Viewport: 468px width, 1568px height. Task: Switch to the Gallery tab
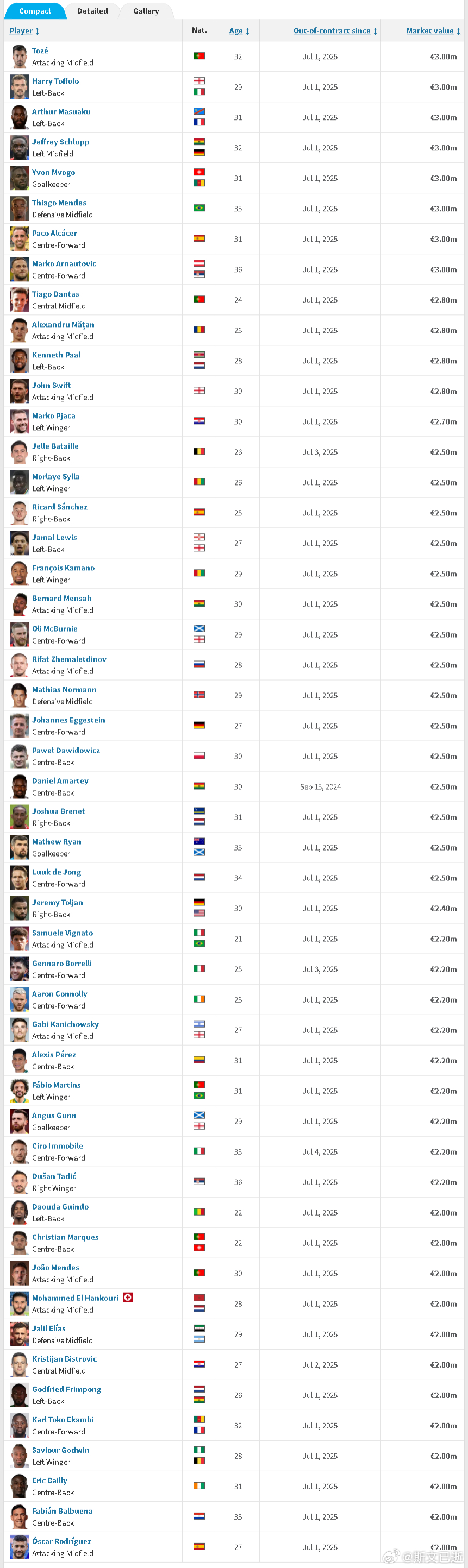tap(146, 11)
